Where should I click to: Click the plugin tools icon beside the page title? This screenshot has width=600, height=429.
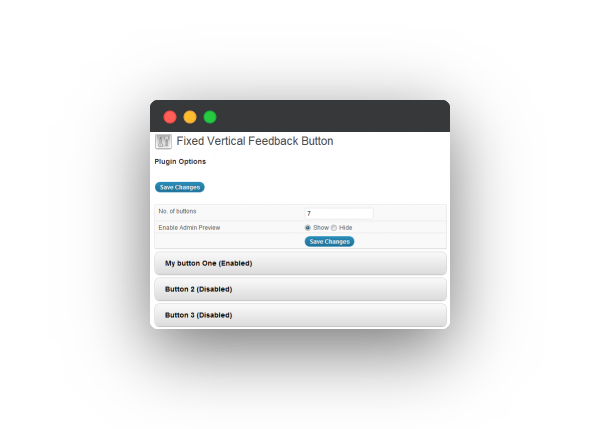tap(163, 141)
